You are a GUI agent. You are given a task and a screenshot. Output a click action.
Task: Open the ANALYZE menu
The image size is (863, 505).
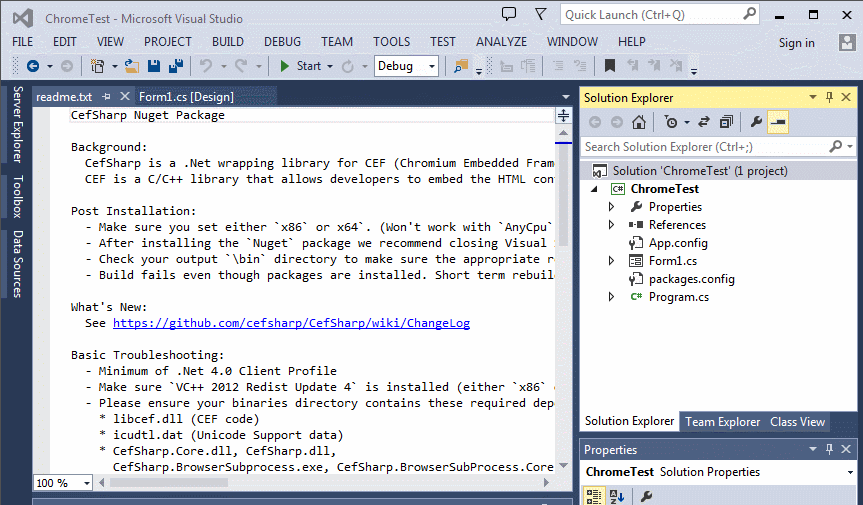(501, 42)
